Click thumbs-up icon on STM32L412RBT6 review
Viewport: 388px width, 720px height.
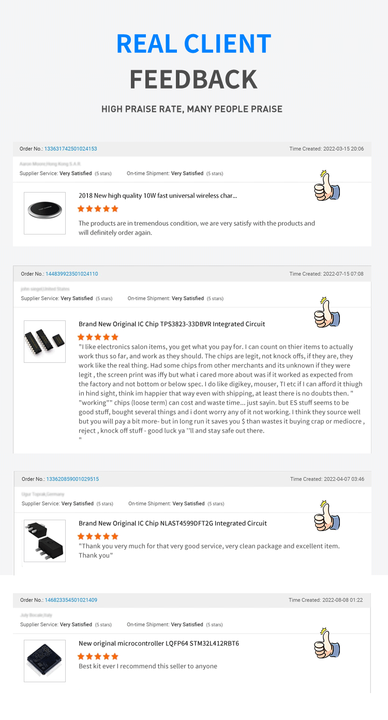pyautogui.click(x=326, y=642)
